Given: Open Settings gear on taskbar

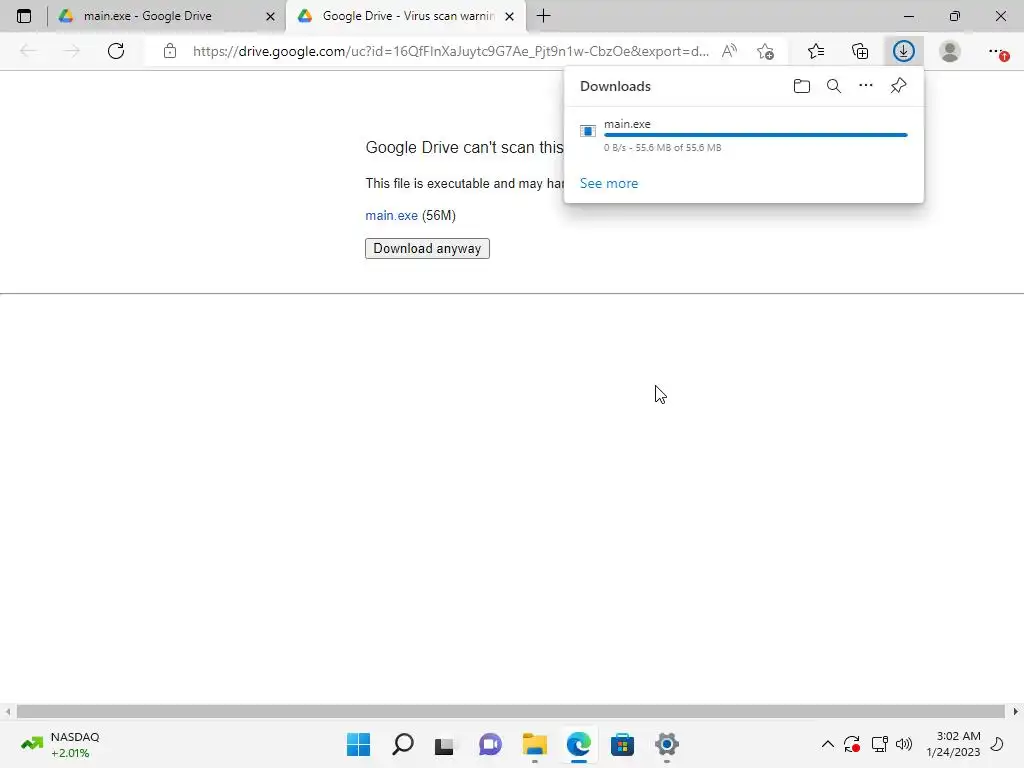Looking at the screenshot, I should click(667, 744).
